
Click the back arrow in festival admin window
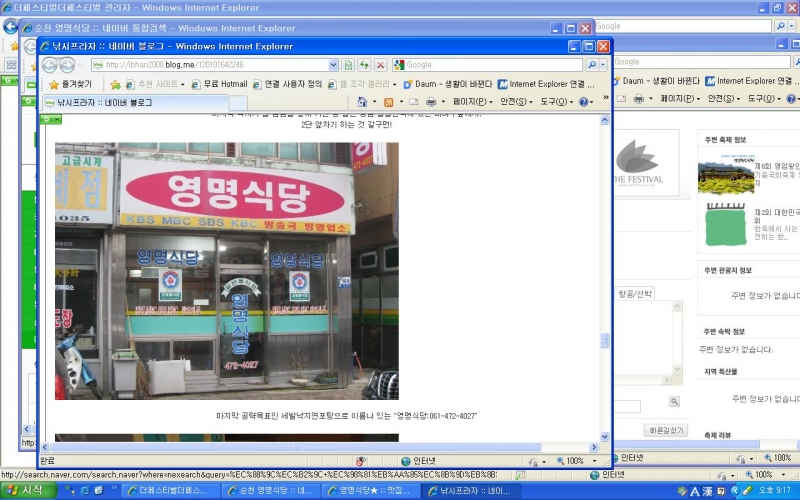point(10,27)
